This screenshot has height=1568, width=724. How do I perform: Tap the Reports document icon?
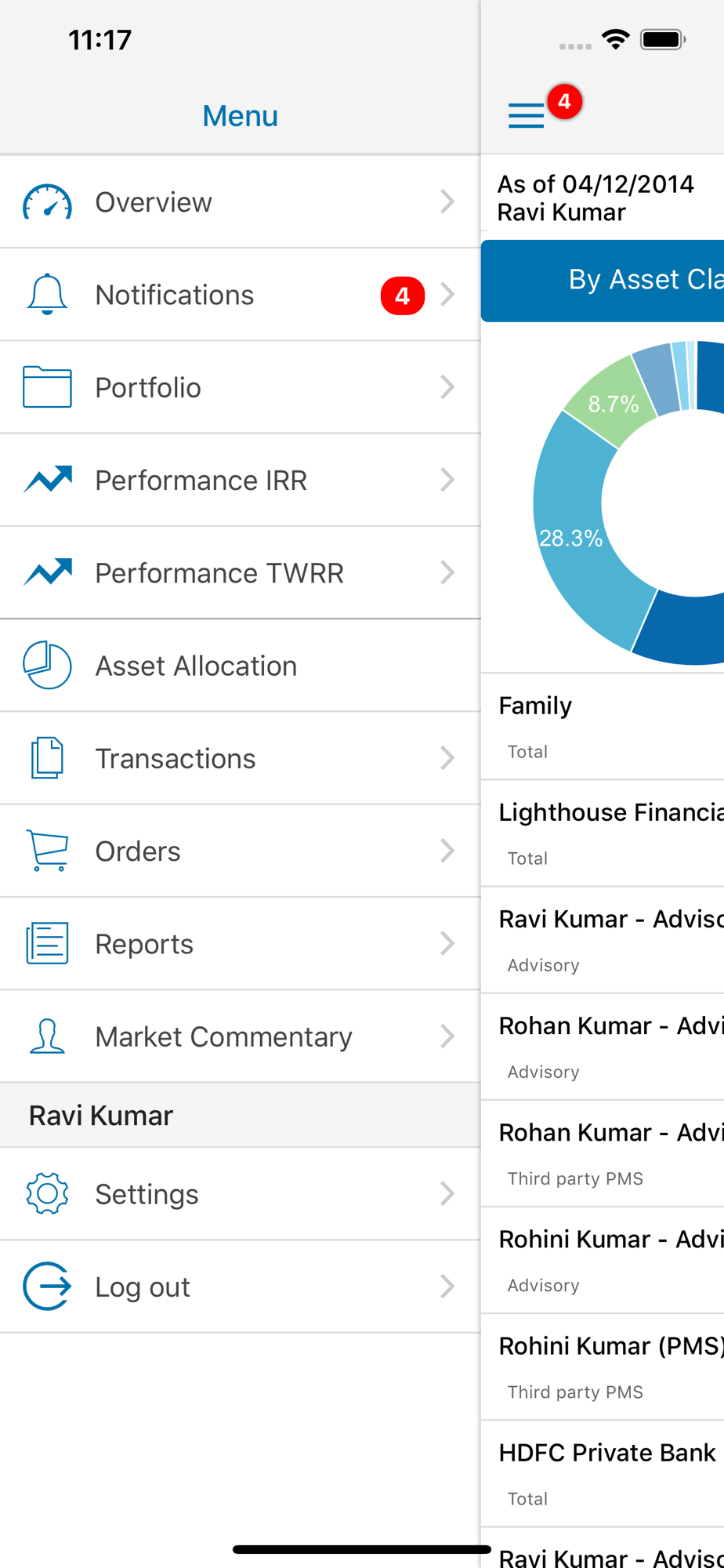[47, 943]
